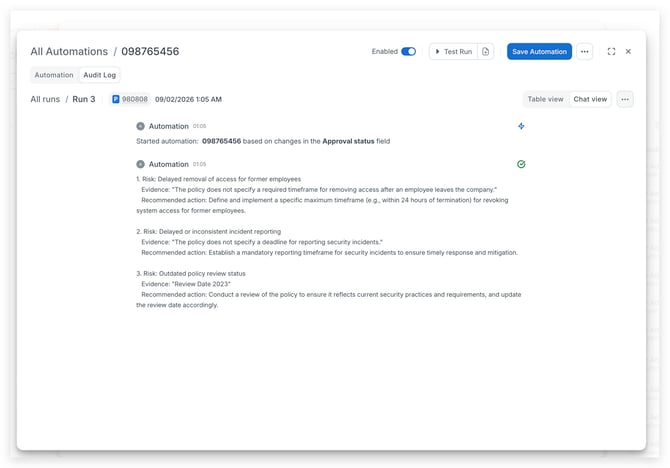Viewport: 670px width, 468px height.
Task: Click the bold Approval status field name
Action: tap(348, 141)
